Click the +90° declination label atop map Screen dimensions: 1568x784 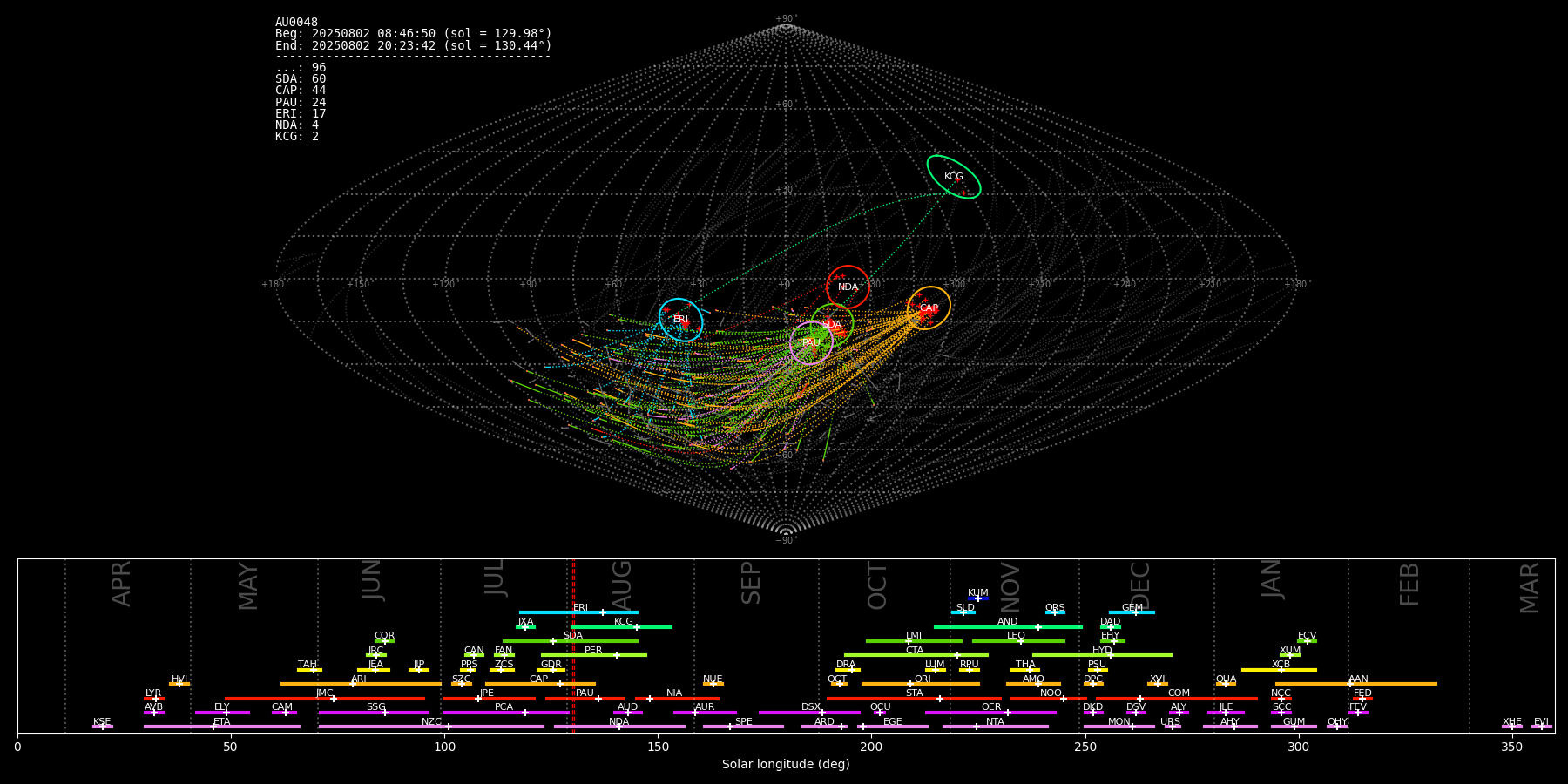click(786, 19)
